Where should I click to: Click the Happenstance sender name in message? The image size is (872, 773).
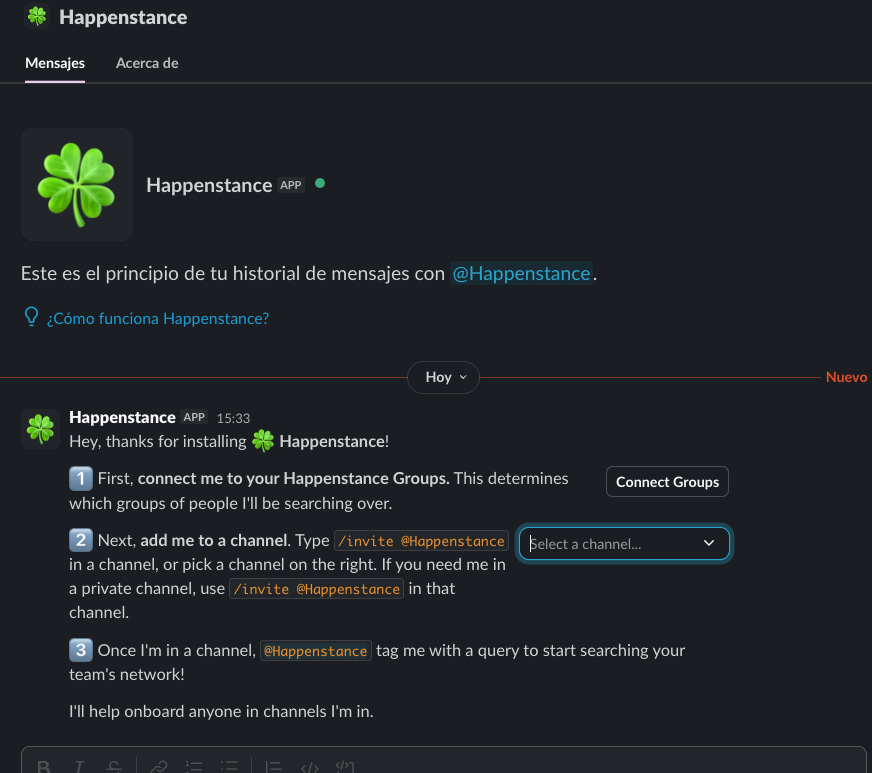click(x=122, y=417)
